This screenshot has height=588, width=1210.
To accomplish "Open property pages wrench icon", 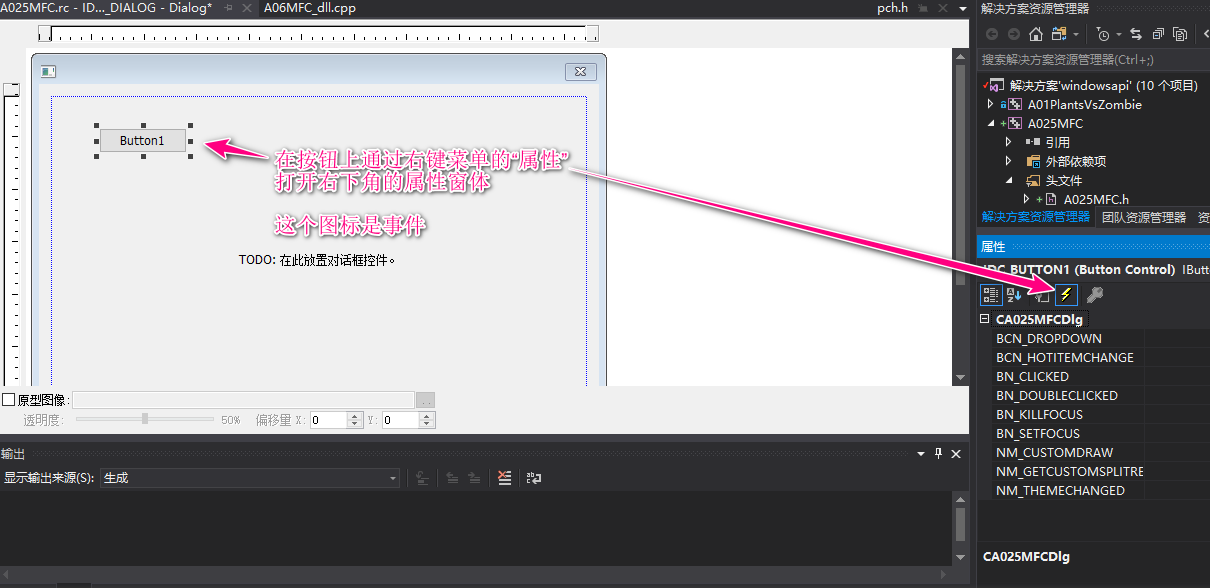I will click(1094, 295).
